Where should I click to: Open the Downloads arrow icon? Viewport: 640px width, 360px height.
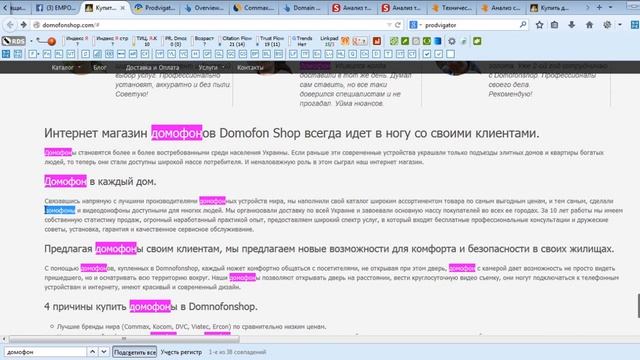[x=571, y=25]
